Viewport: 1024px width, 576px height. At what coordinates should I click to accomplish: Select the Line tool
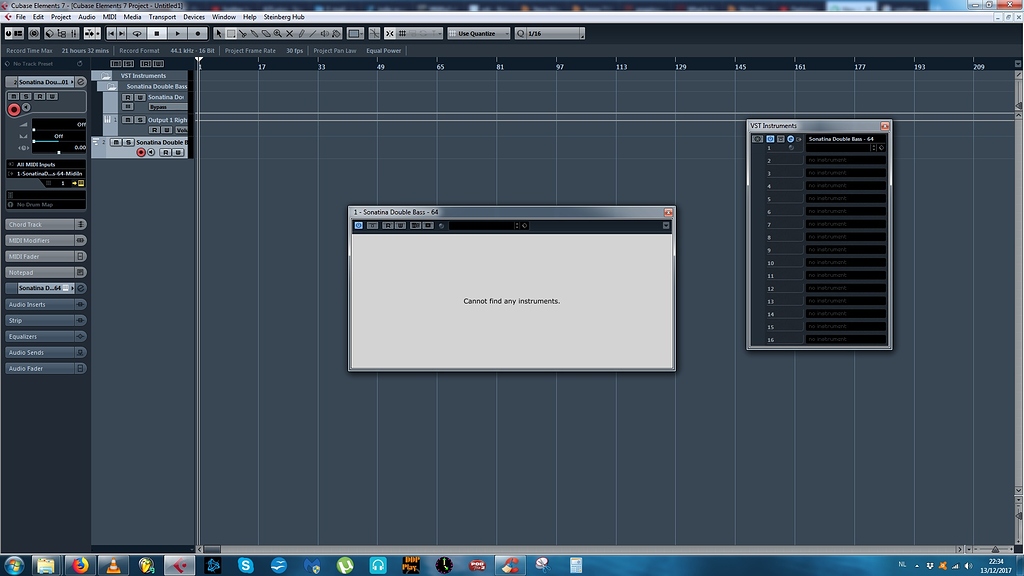(x=313, y=33)
